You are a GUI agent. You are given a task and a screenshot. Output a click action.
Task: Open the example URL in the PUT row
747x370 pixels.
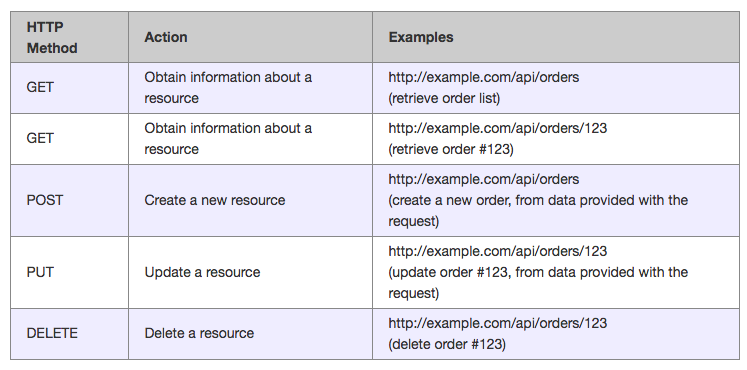[498, 251]
